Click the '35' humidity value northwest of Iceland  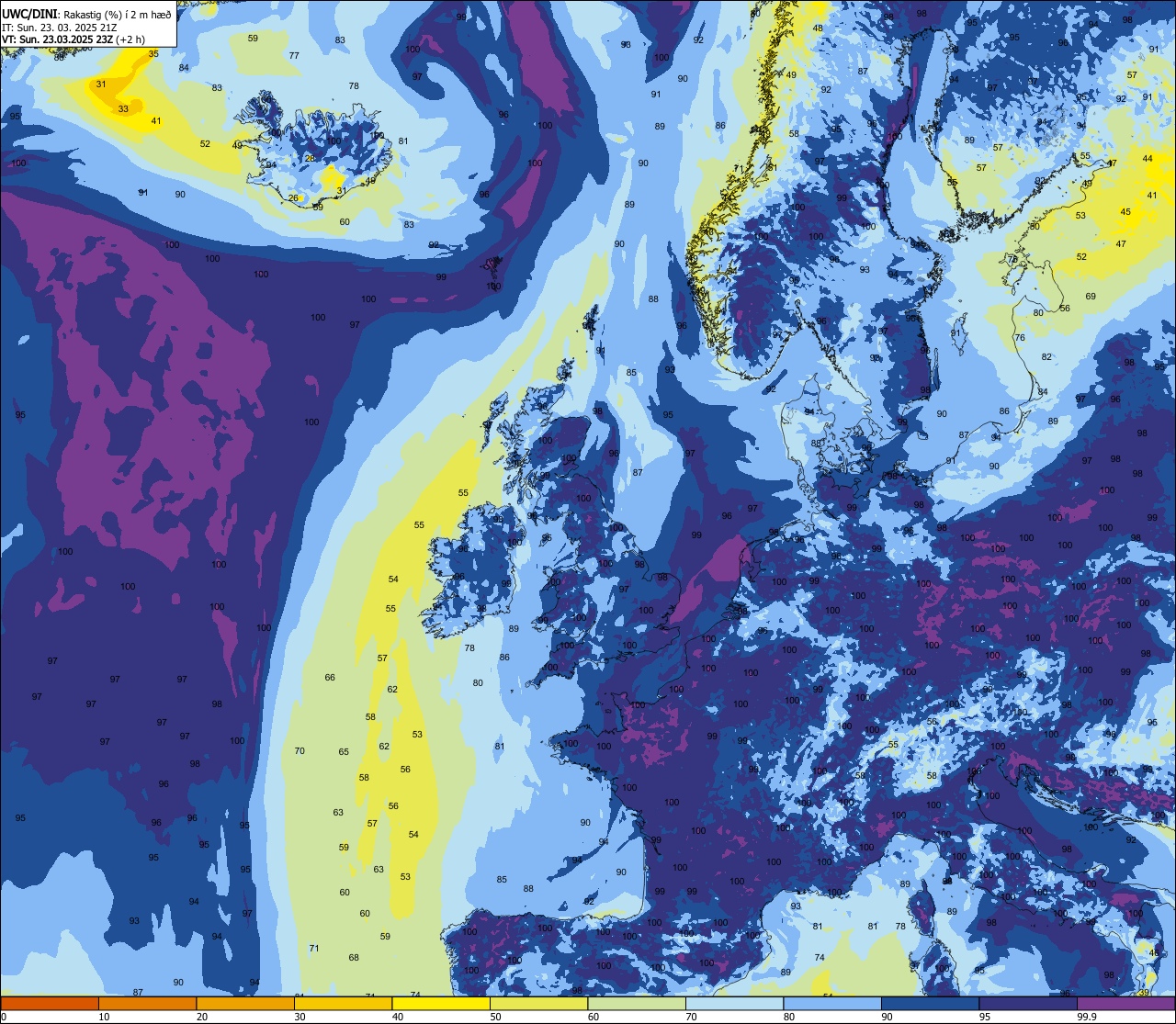point(153,54)
